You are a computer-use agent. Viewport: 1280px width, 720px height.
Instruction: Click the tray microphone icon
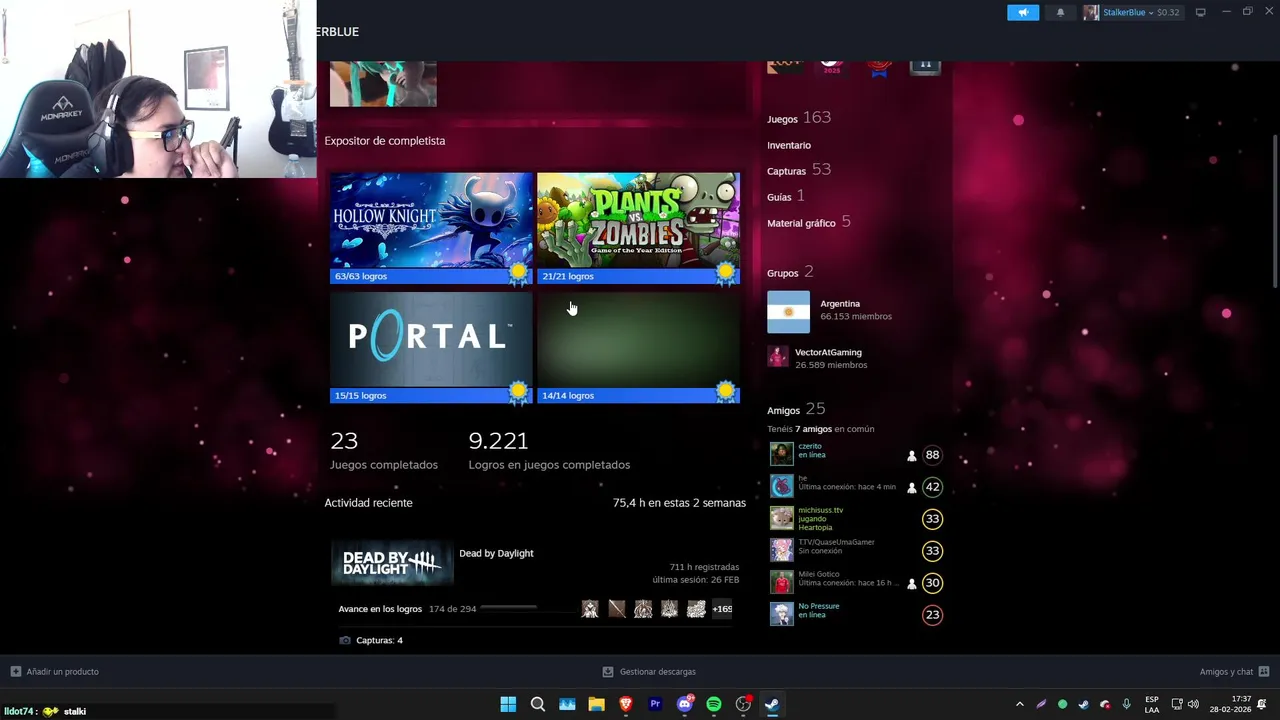1126,704
